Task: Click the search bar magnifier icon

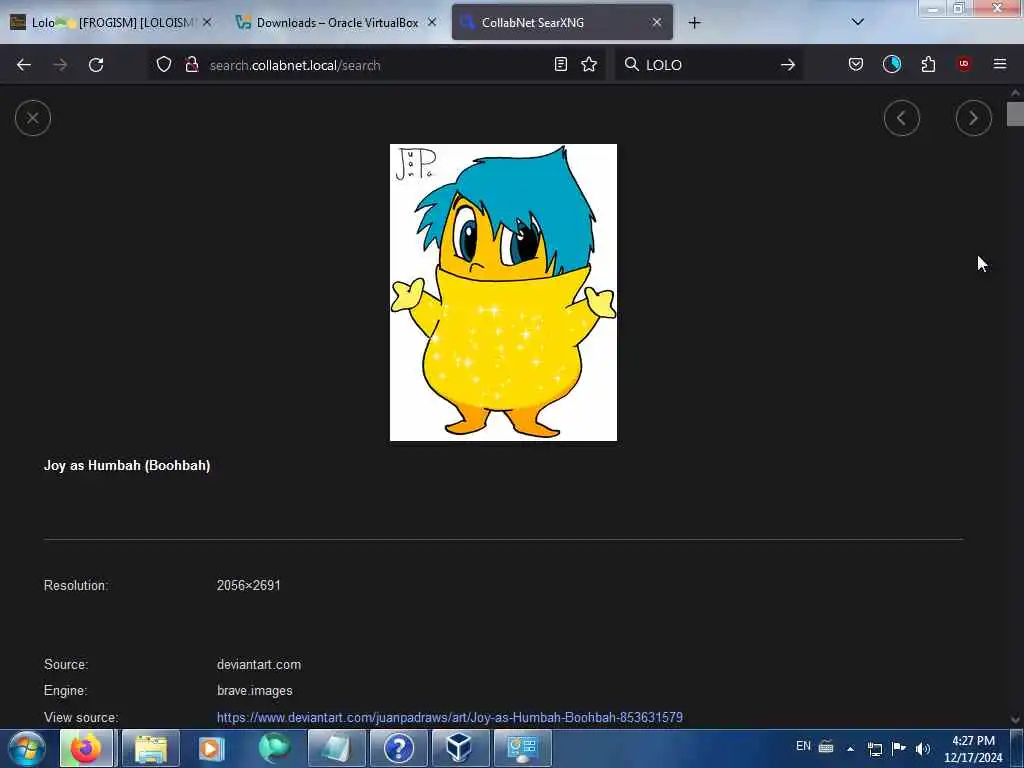Action: (632, 65)
